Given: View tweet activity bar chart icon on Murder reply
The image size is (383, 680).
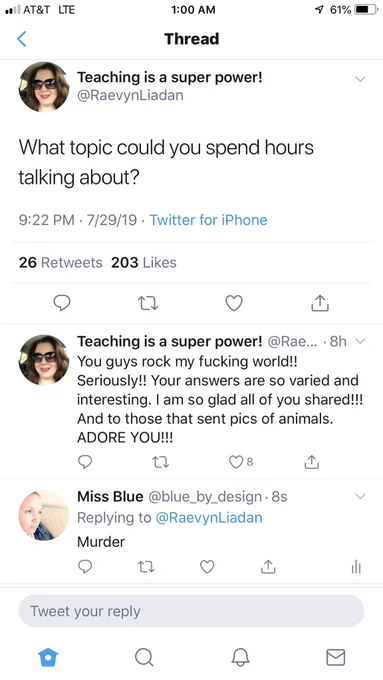Looking at the screenshot, I should (356, 566).
